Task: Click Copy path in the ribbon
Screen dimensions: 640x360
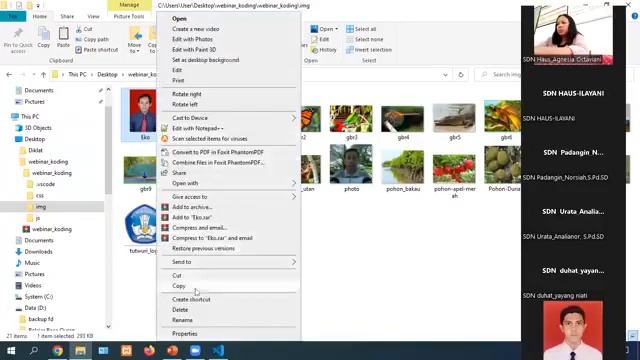Action: coord(92,39)
